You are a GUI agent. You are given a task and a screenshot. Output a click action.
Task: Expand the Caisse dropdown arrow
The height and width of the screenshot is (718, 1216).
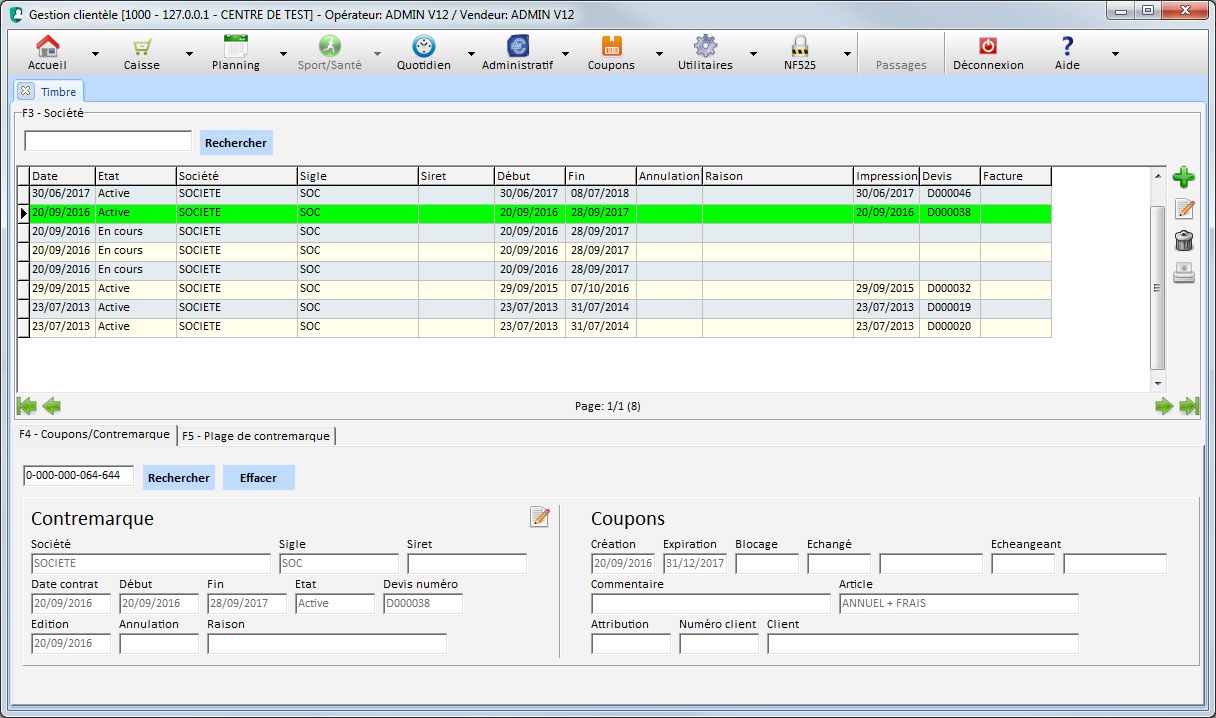[189, 54]
